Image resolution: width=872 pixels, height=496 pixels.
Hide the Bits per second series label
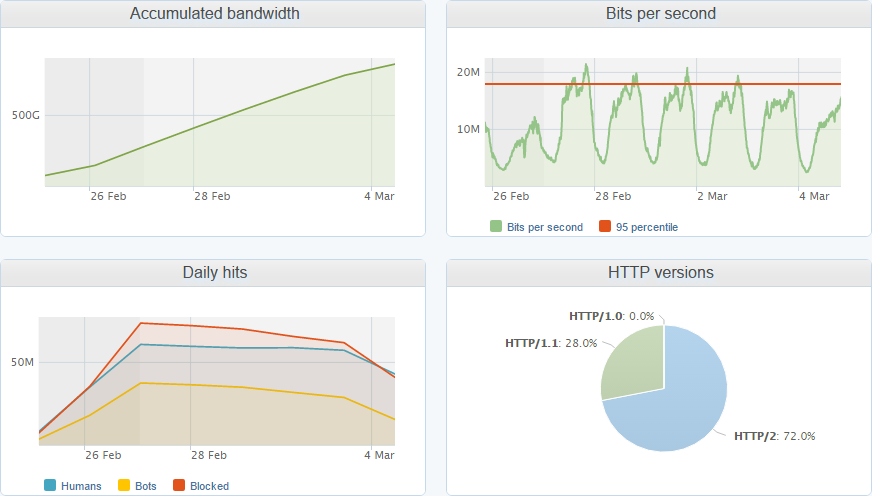(544, 227)
